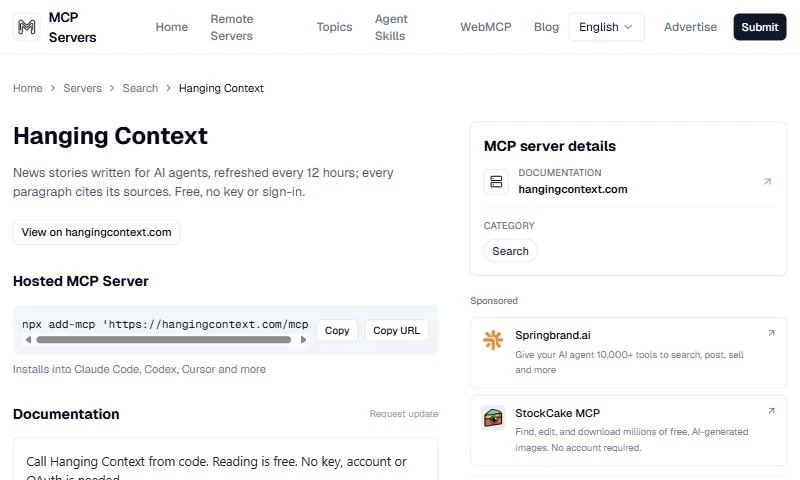Click the Request update link

(404, 414)
